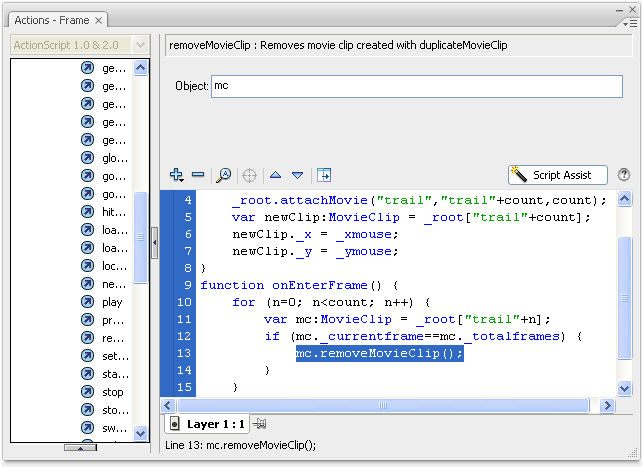
Task: Pin the current script with pushpin icon
Action: coord(260,424)
